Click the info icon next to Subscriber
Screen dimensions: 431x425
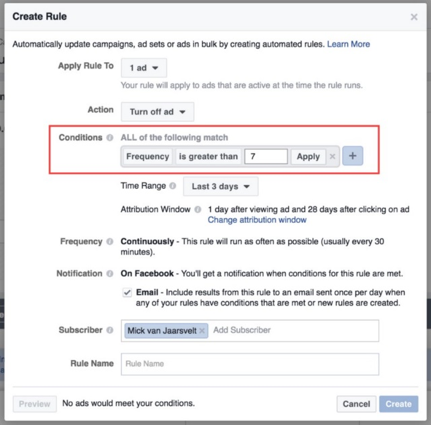(x=110, y=330)
